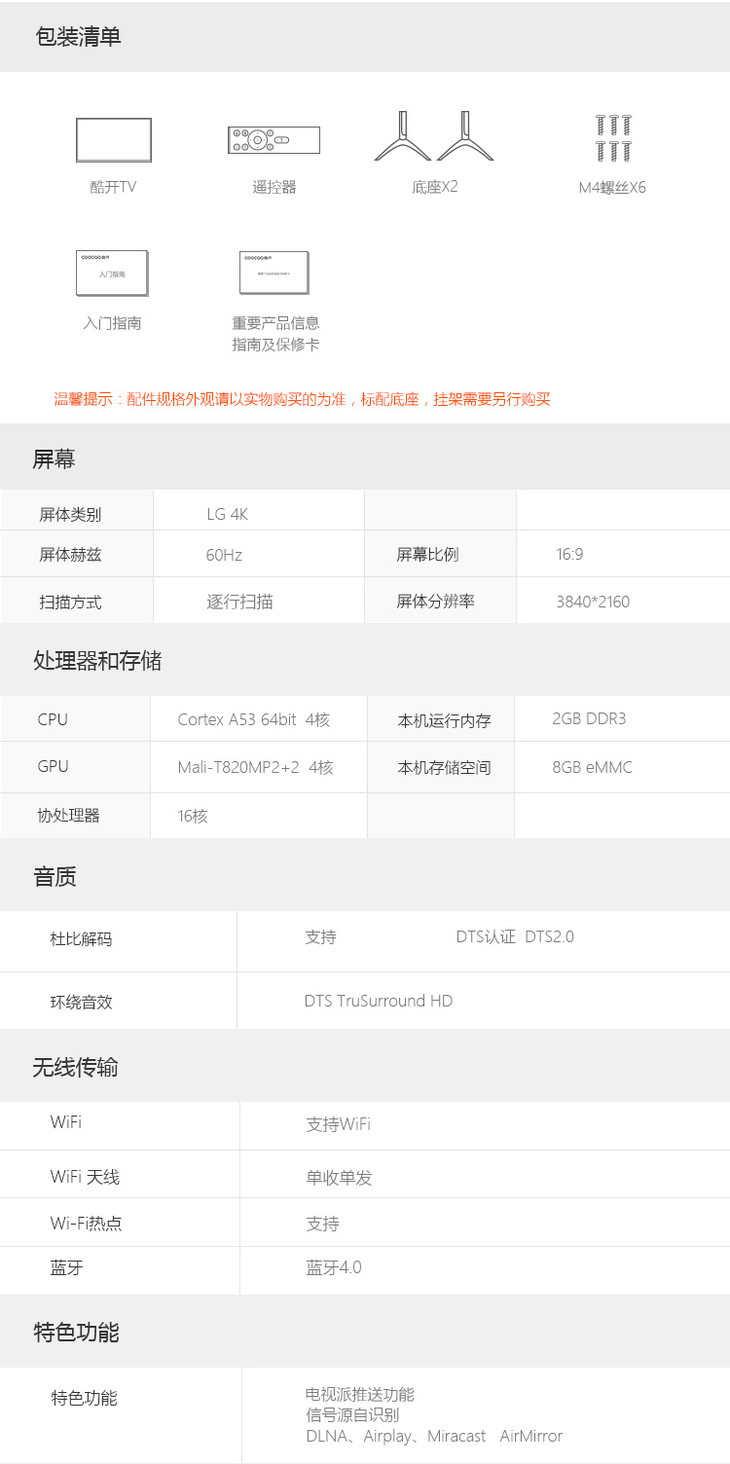The image size is (730, 1464).
Task: Open the 入门指南 booklet icon
Action: [x=112, y=272]
